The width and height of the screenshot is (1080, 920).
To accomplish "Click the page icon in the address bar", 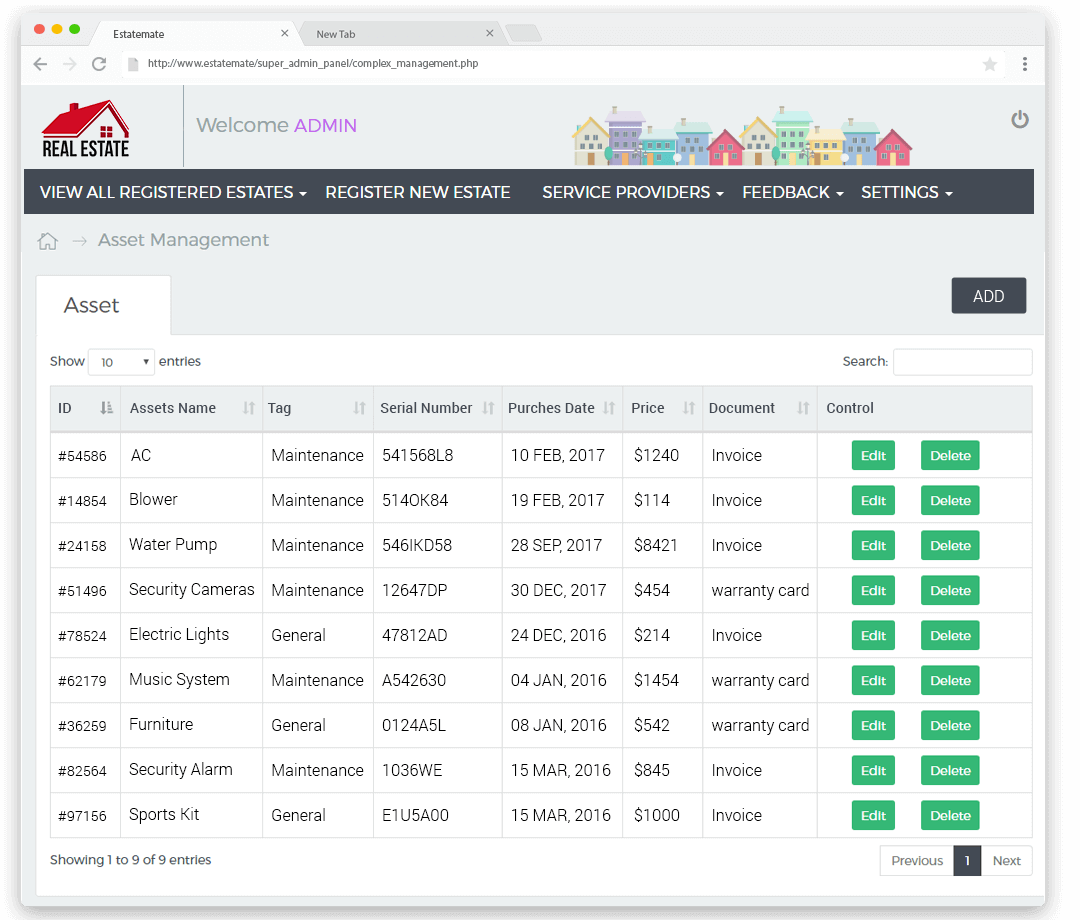I will pyautogui.click(x=133, y=62).
